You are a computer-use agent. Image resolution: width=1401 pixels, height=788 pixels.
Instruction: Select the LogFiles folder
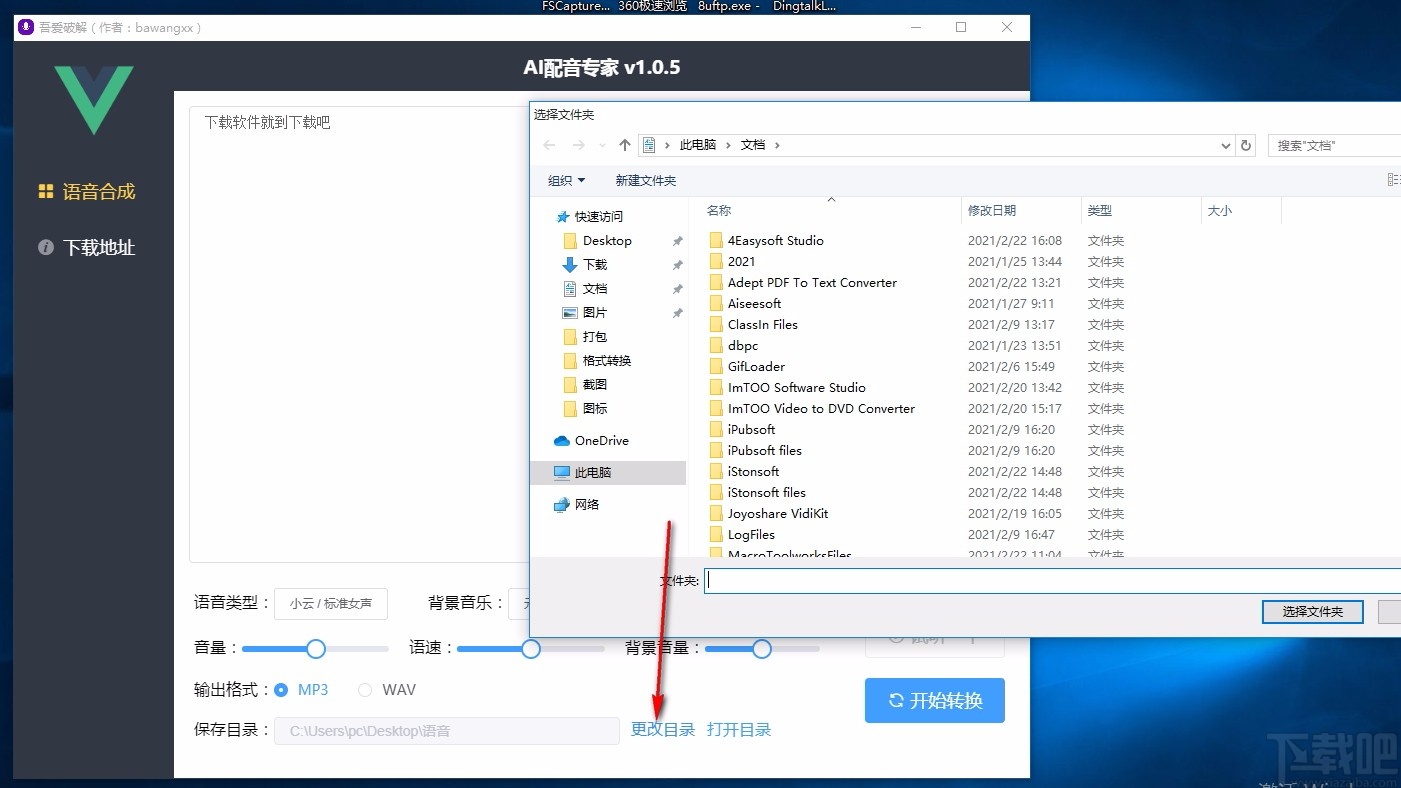[751, 534]
